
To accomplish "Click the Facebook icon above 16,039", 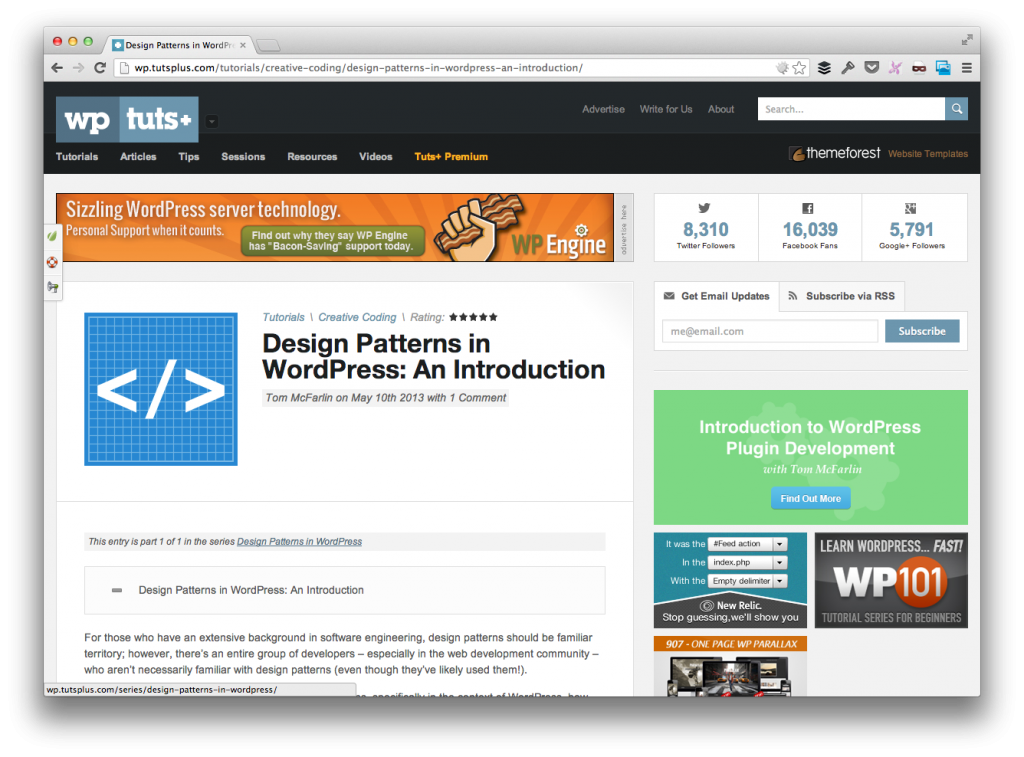I will coord(808,209).
